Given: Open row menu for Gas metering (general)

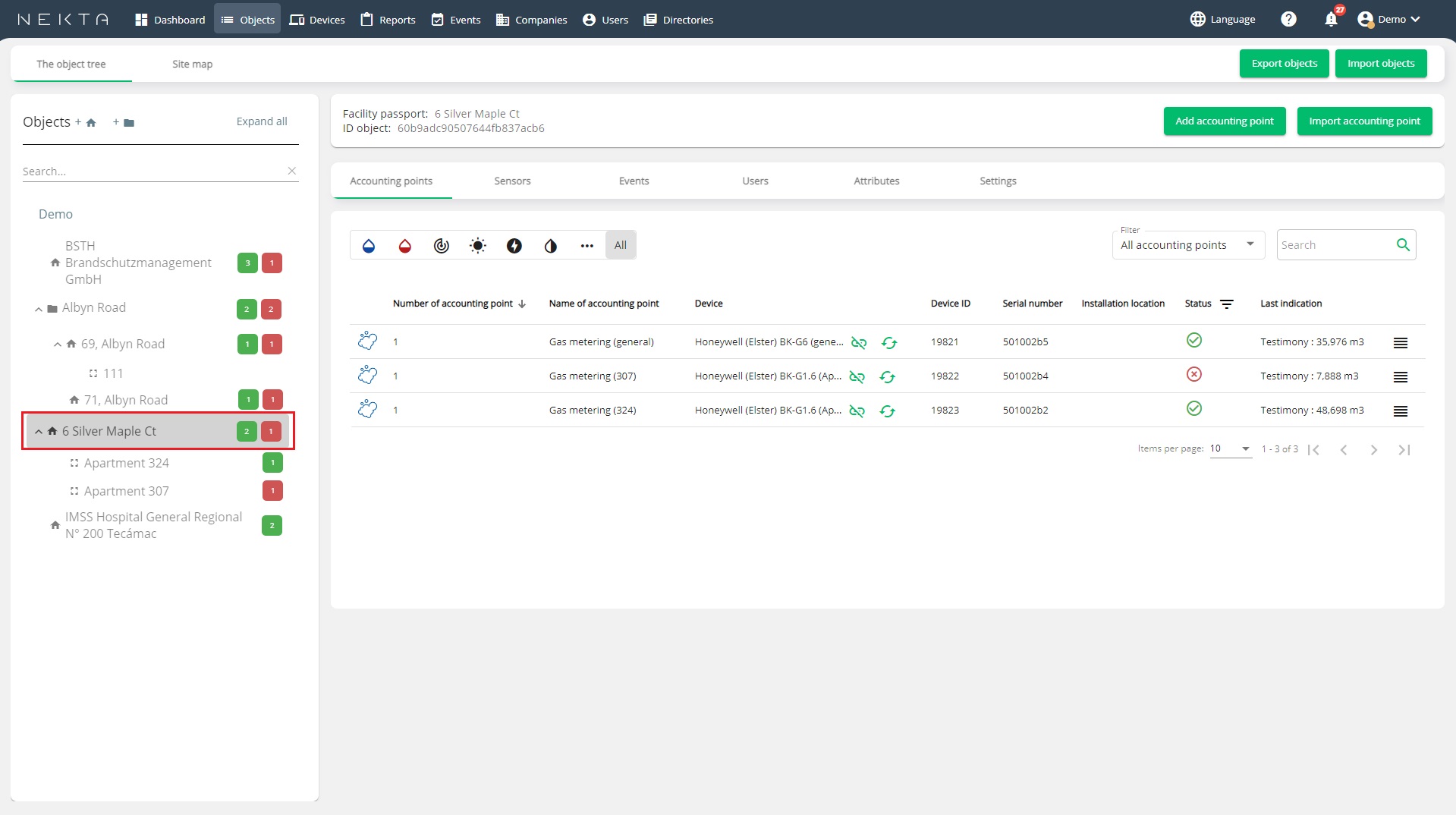Looking at the screenshot, I should [1401, 342].
